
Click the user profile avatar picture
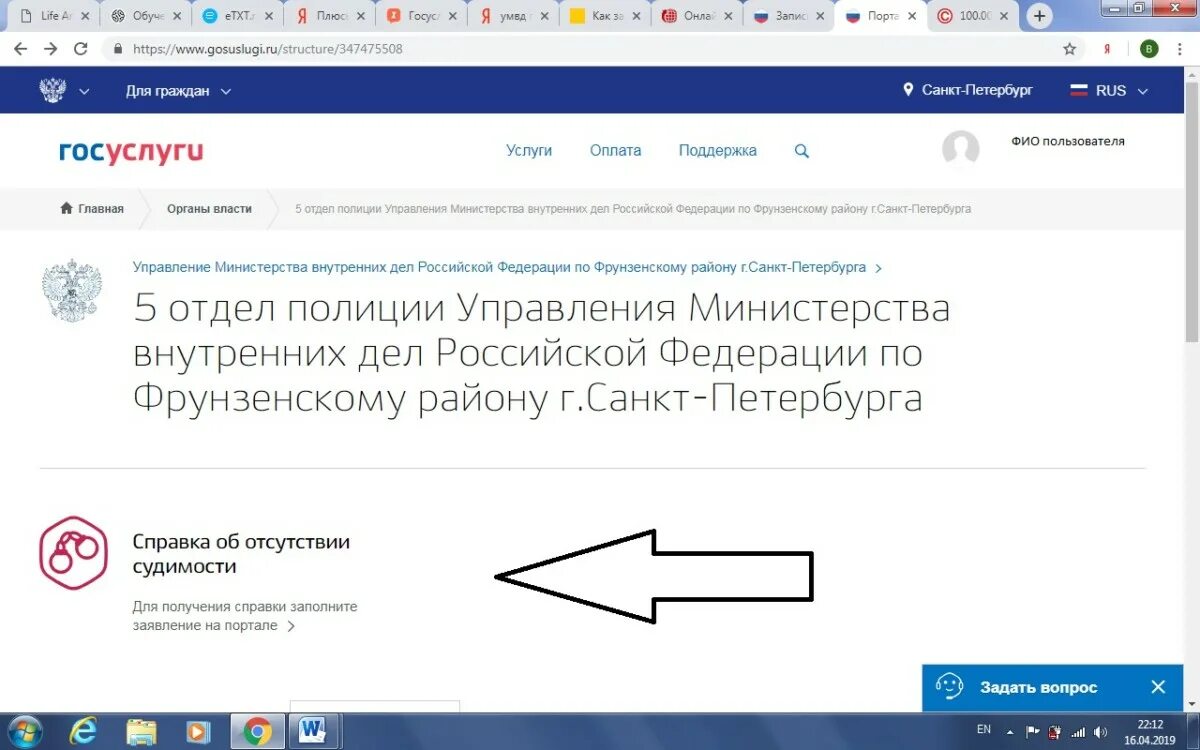coord(960,149)
